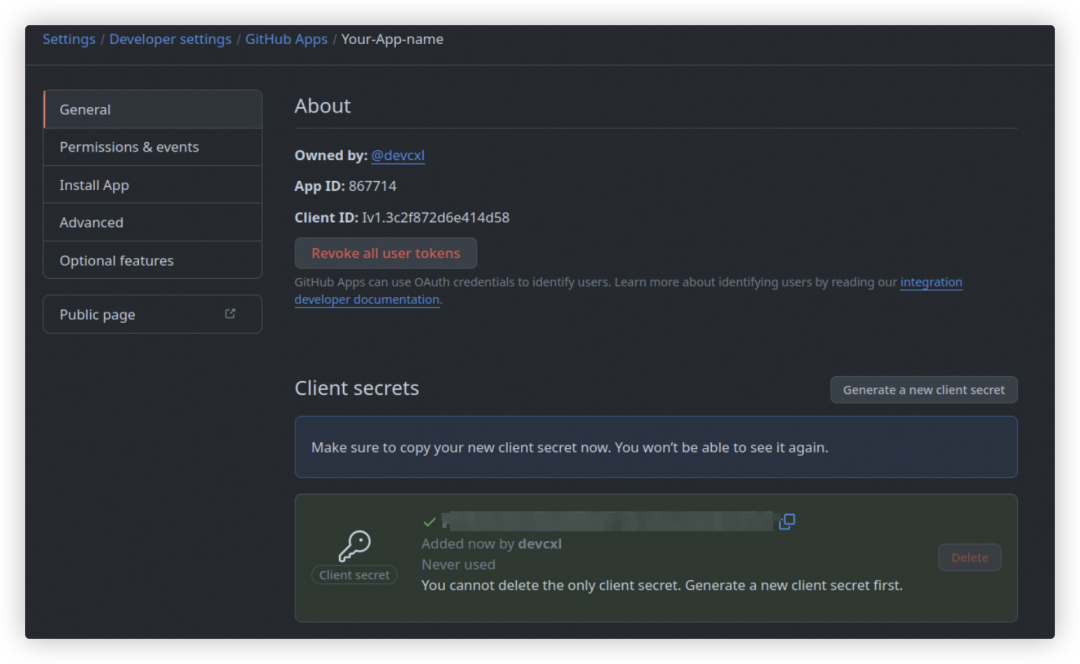Viewport: 1080px width, 664px height.
Task: Open Install App in sidebar
Action: coord(153,185)
